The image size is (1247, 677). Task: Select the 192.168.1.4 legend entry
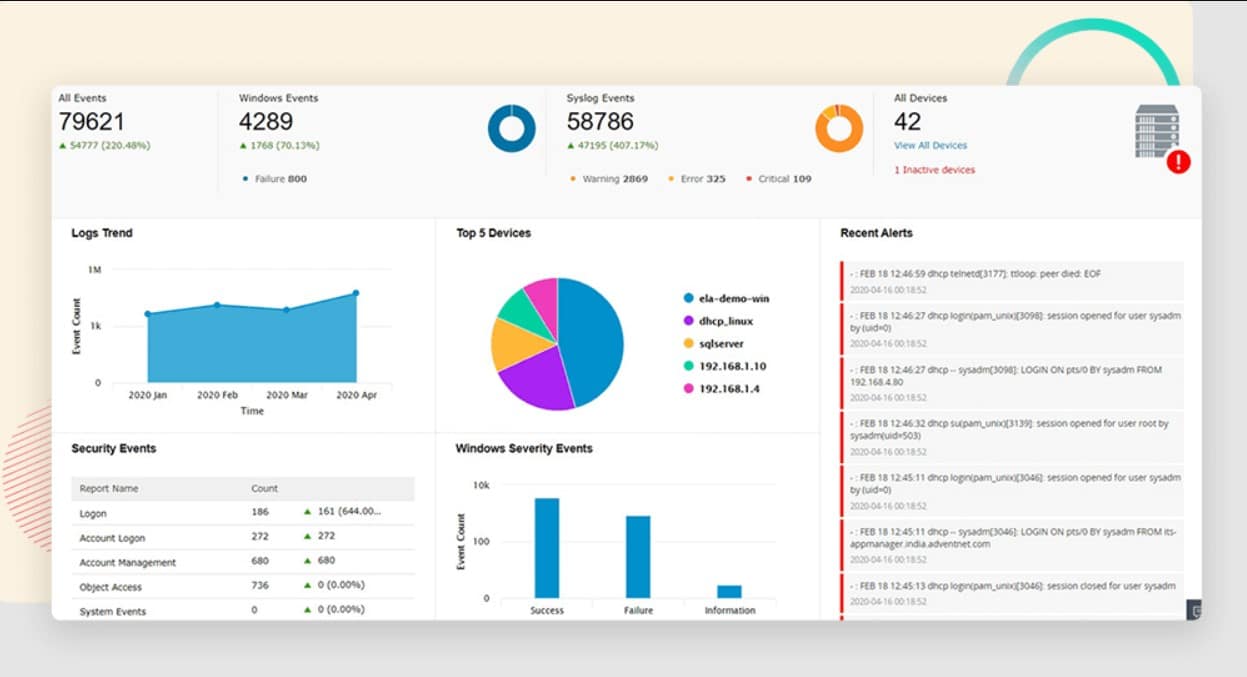click(721, 388)
